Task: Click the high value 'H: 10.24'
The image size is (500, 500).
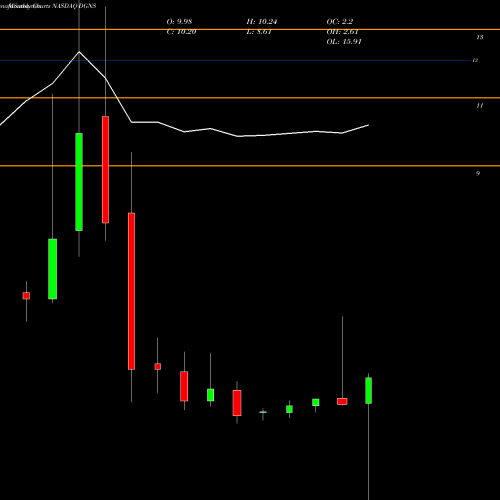Action: (262, 22)
